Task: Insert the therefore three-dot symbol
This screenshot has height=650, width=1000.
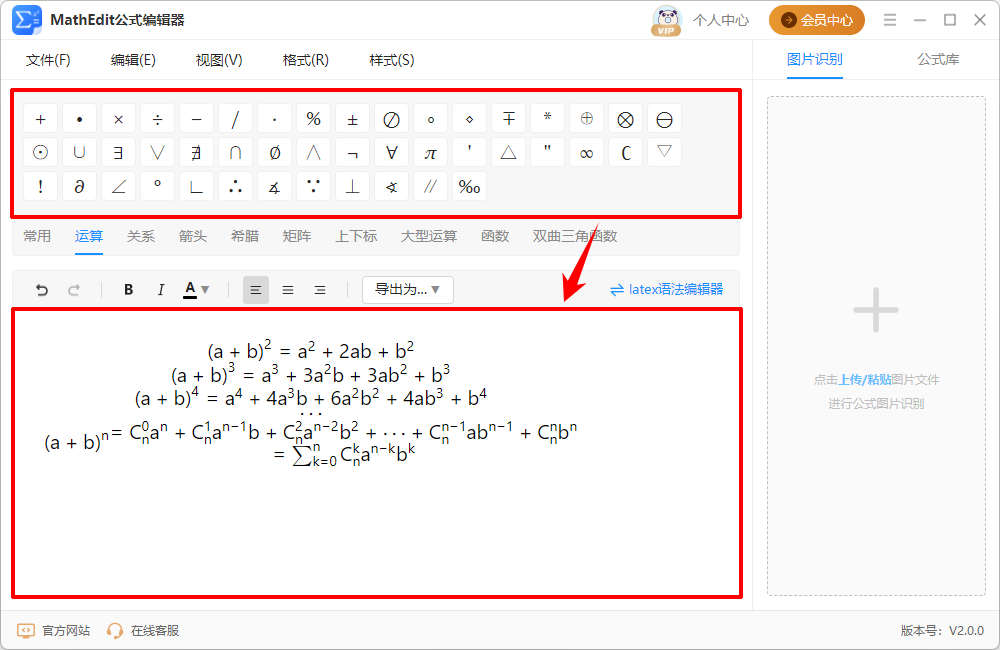Action: coord(235,187)
